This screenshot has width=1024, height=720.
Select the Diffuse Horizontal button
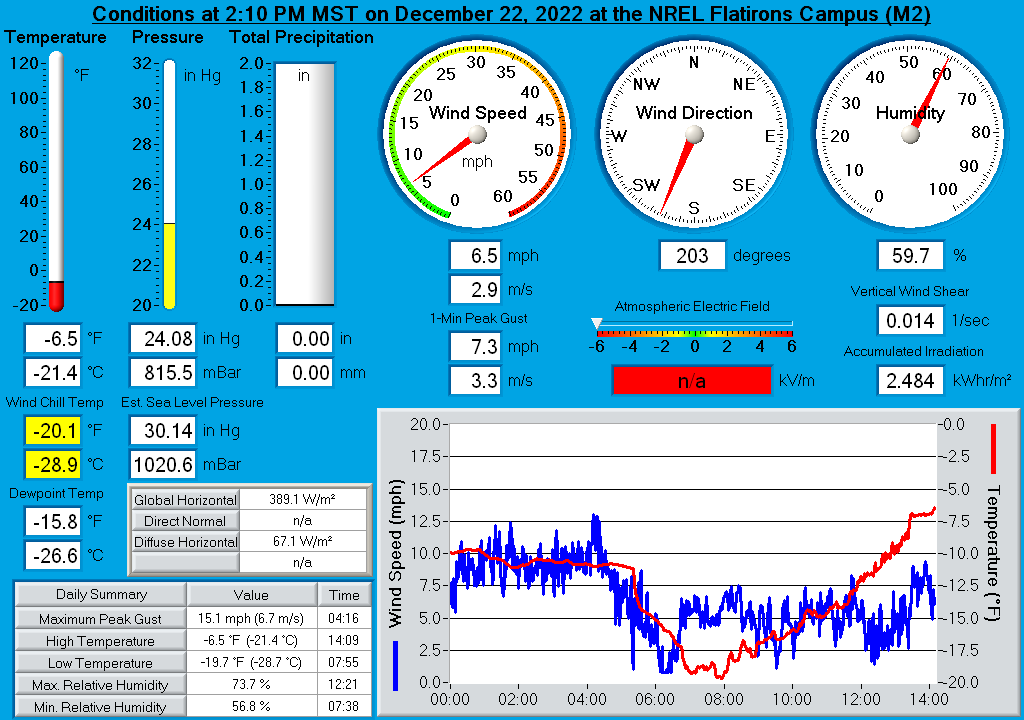[185, 542]
